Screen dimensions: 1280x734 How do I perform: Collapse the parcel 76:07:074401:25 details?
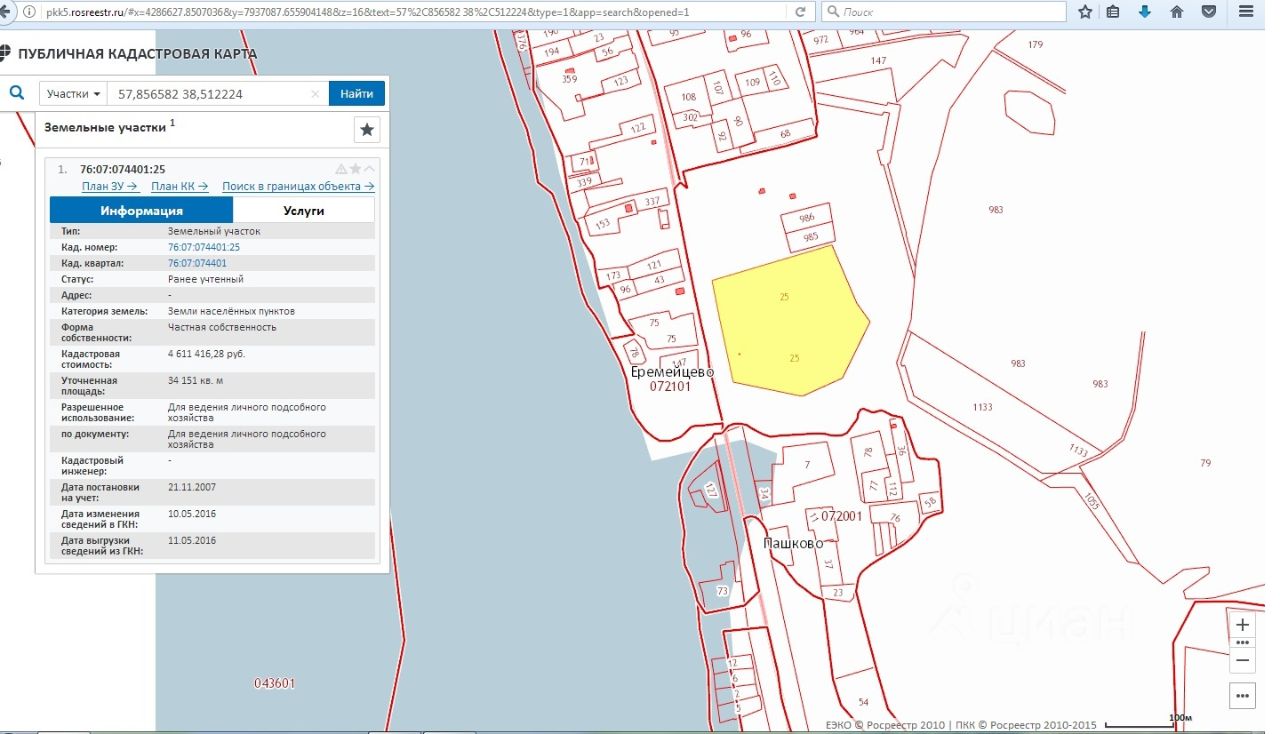point(369,169)
